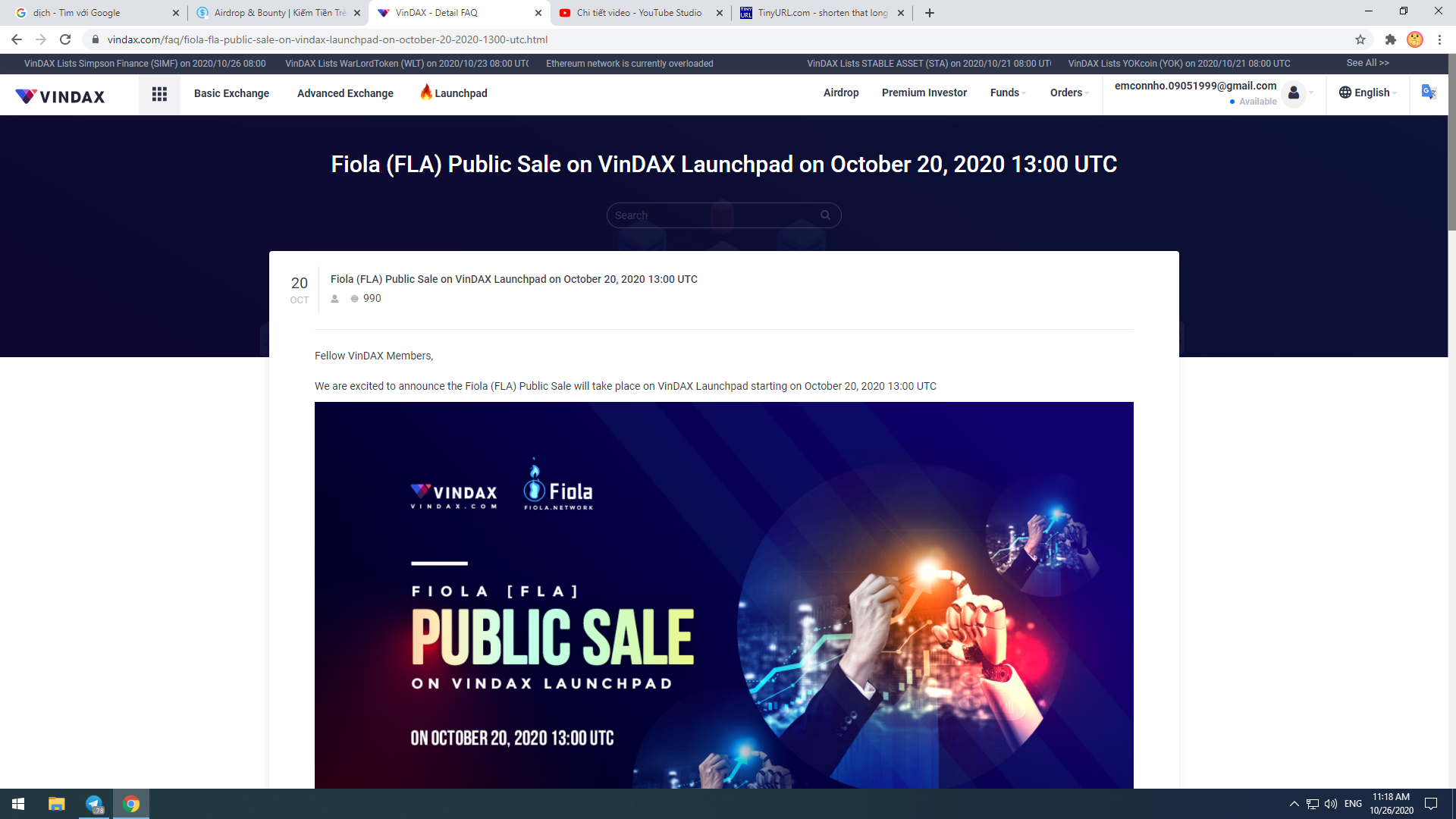Screen dimensions: 1456x819
Task: Open the Simpson Finance (SIMF) listing announcement
Action: click(145, 64)
